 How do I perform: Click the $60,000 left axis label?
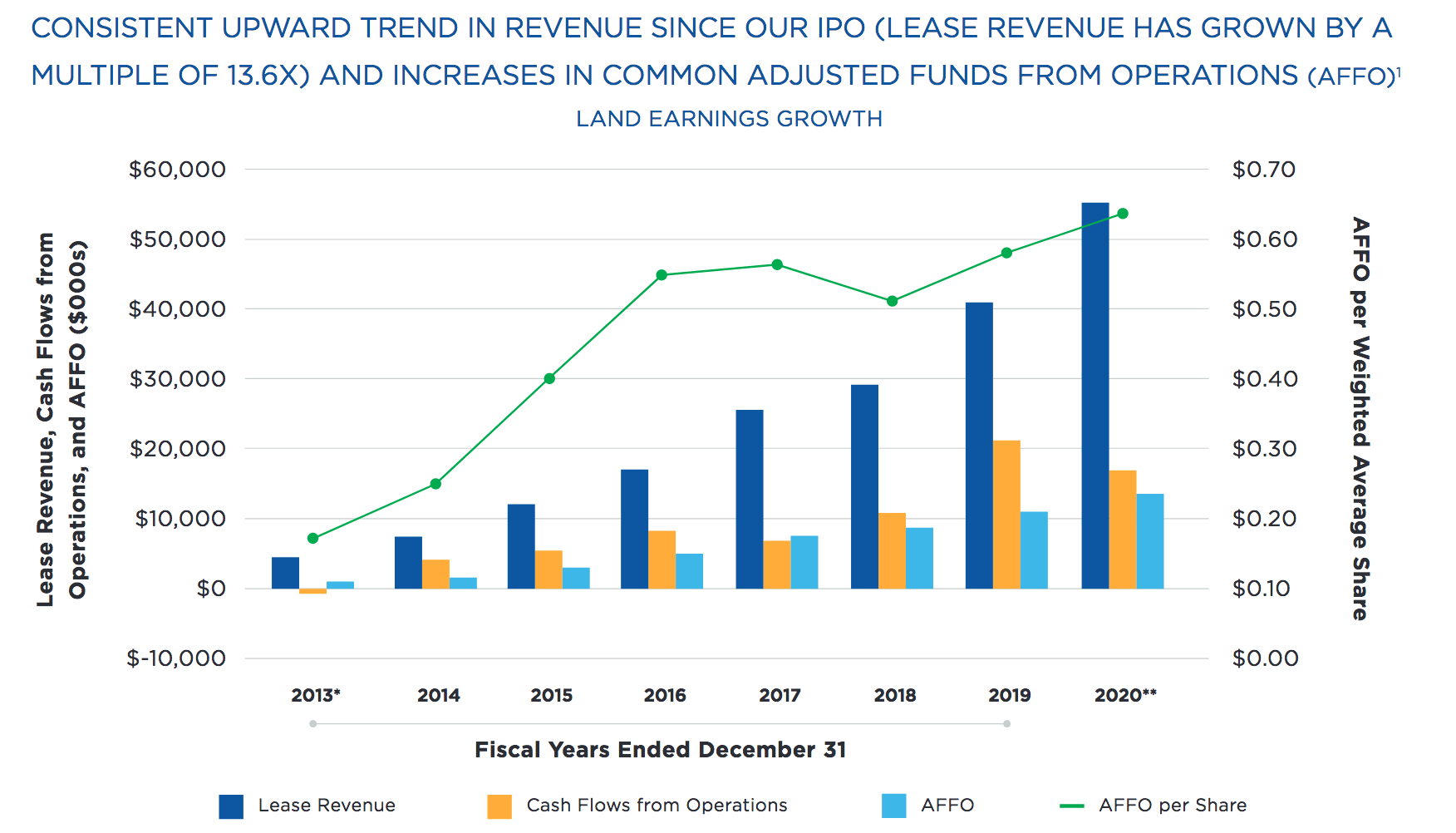[x=176, y=170]
